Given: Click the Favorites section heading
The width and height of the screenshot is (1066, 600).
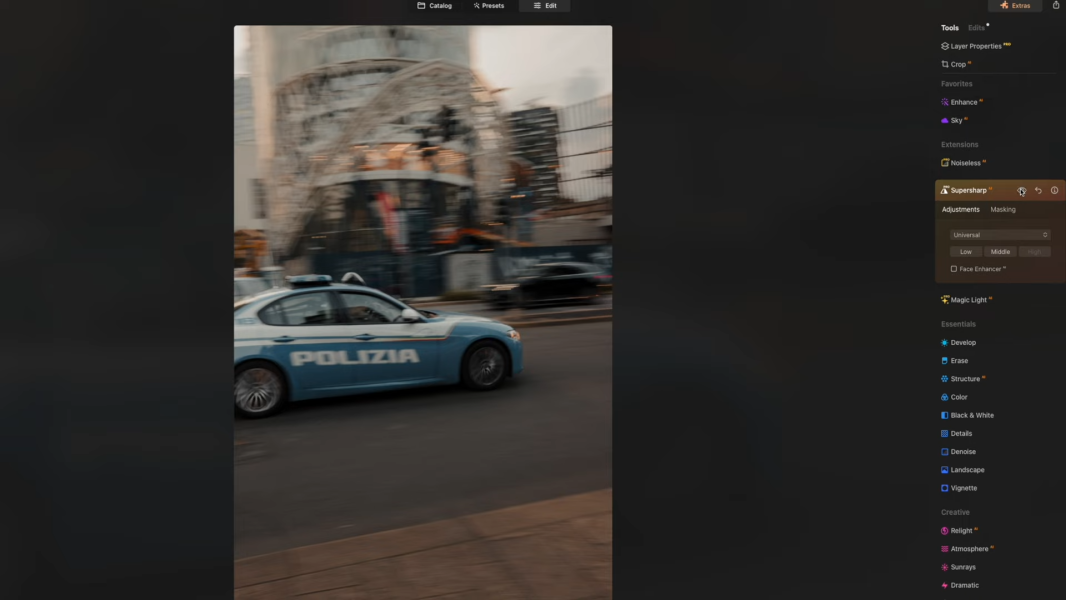Looking at the screenshot, I should click(x=957, y=84).
